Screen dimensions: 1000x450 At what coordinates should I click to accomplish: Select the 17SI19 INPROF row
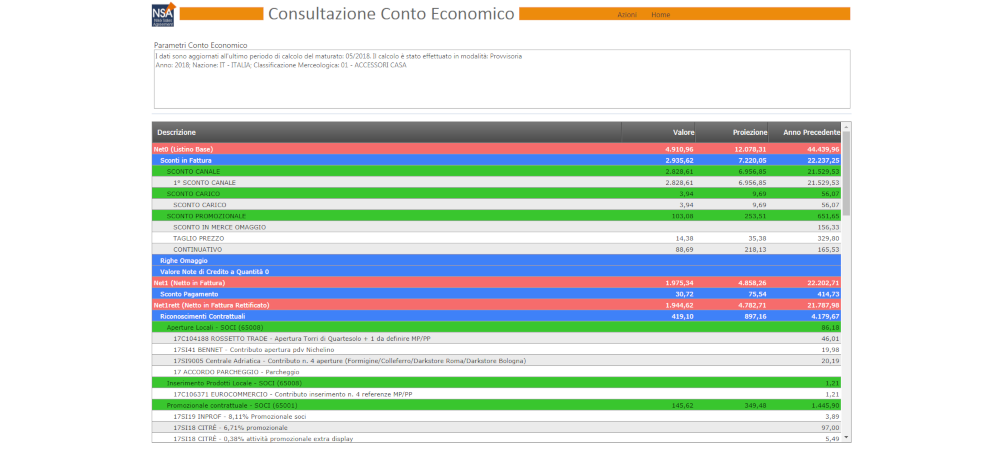[497, 416]
